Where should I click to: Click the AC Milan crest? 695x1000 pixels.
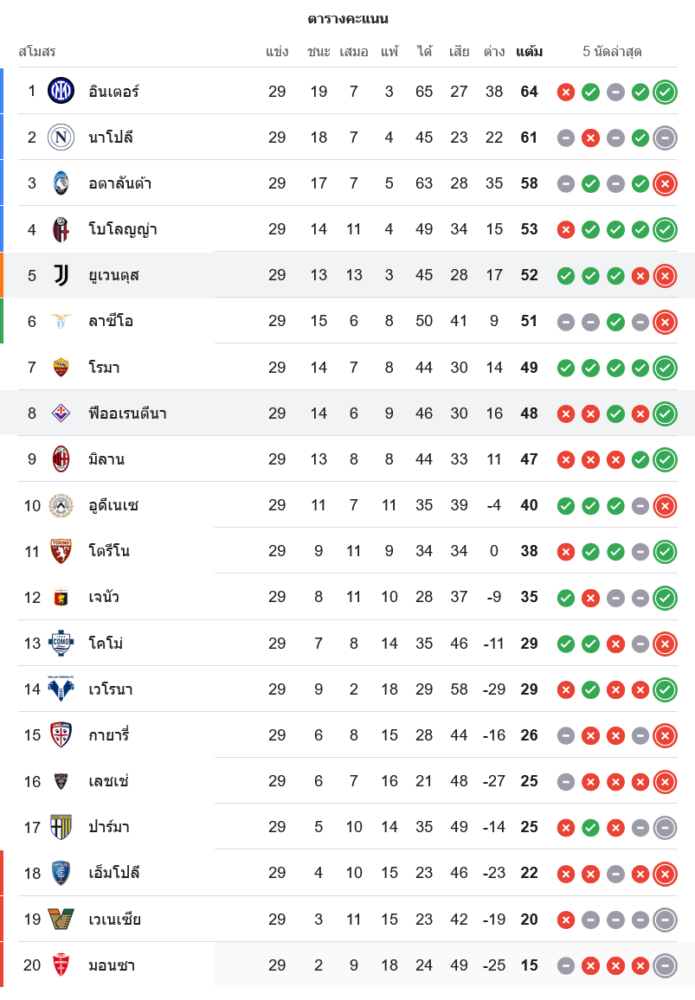(x=61, y=459)
